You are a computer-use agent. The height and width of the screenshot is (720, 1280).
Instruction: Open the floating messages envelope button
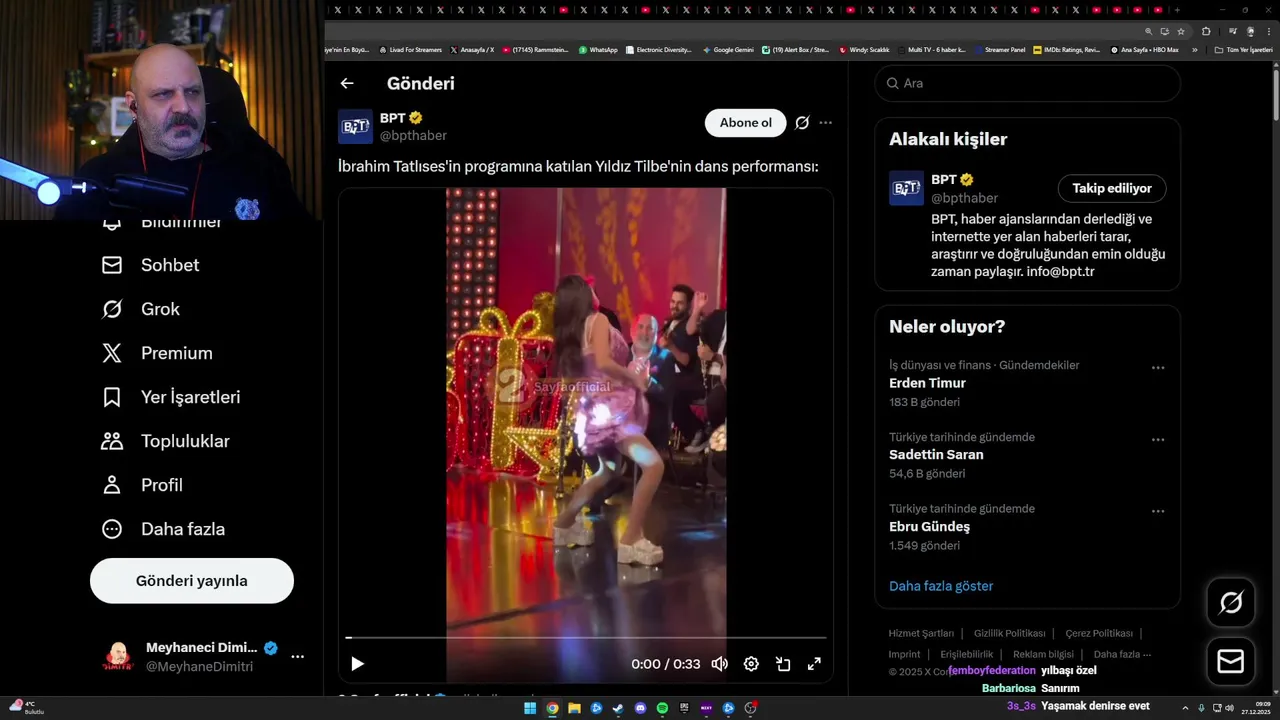(x=1231, y=662)
